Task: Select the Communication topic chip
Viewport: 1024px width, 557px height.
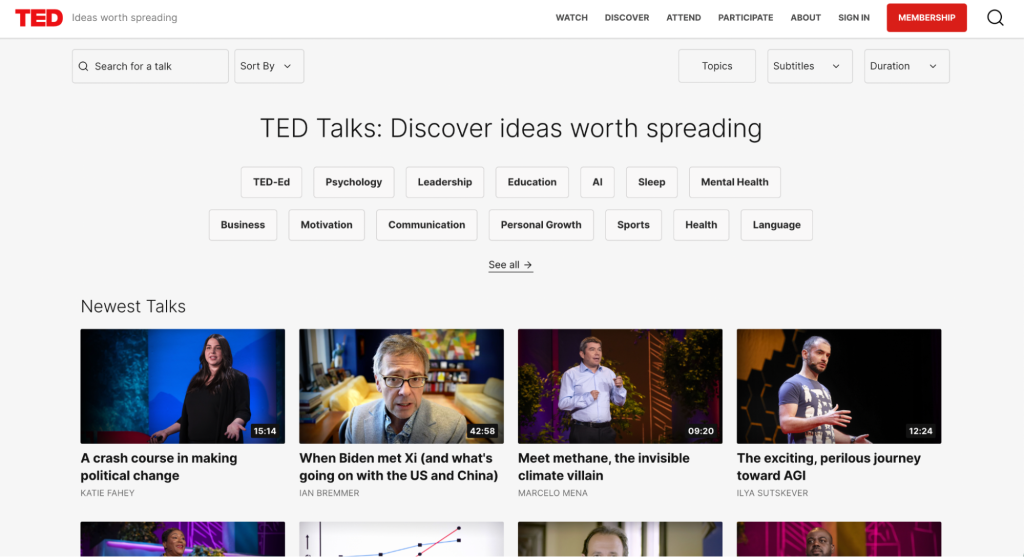Action: pyautogui.click(x=426, y=225)
